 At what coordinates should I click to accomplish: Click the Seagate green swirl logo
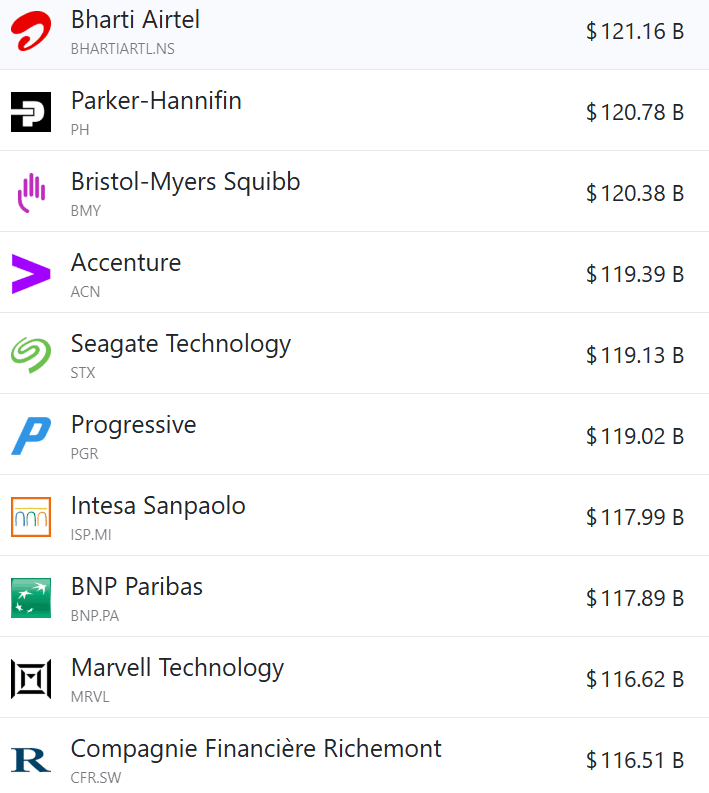pyautogui.click(x=31, y=355)
